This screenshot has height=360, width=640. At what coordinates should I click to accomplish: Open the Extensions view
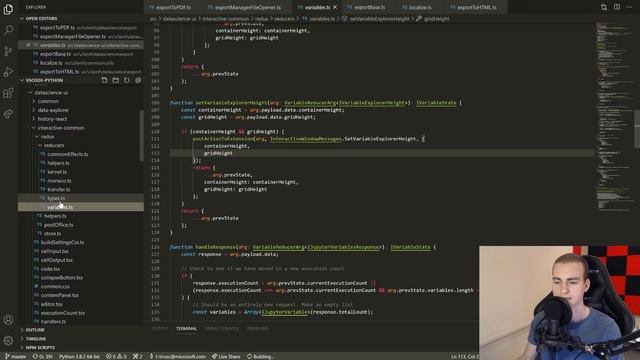pyautogui.click(x=8, y=93)
